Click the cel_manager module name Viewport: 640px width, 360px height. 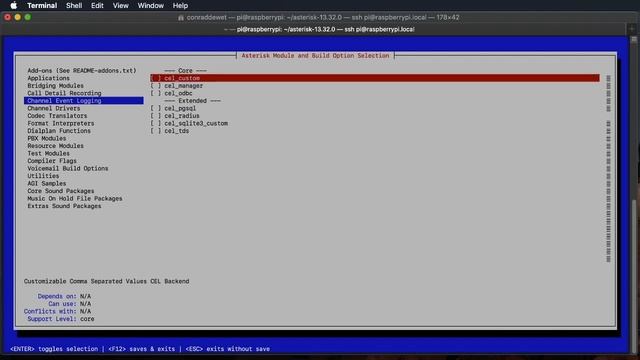[184, 86]
